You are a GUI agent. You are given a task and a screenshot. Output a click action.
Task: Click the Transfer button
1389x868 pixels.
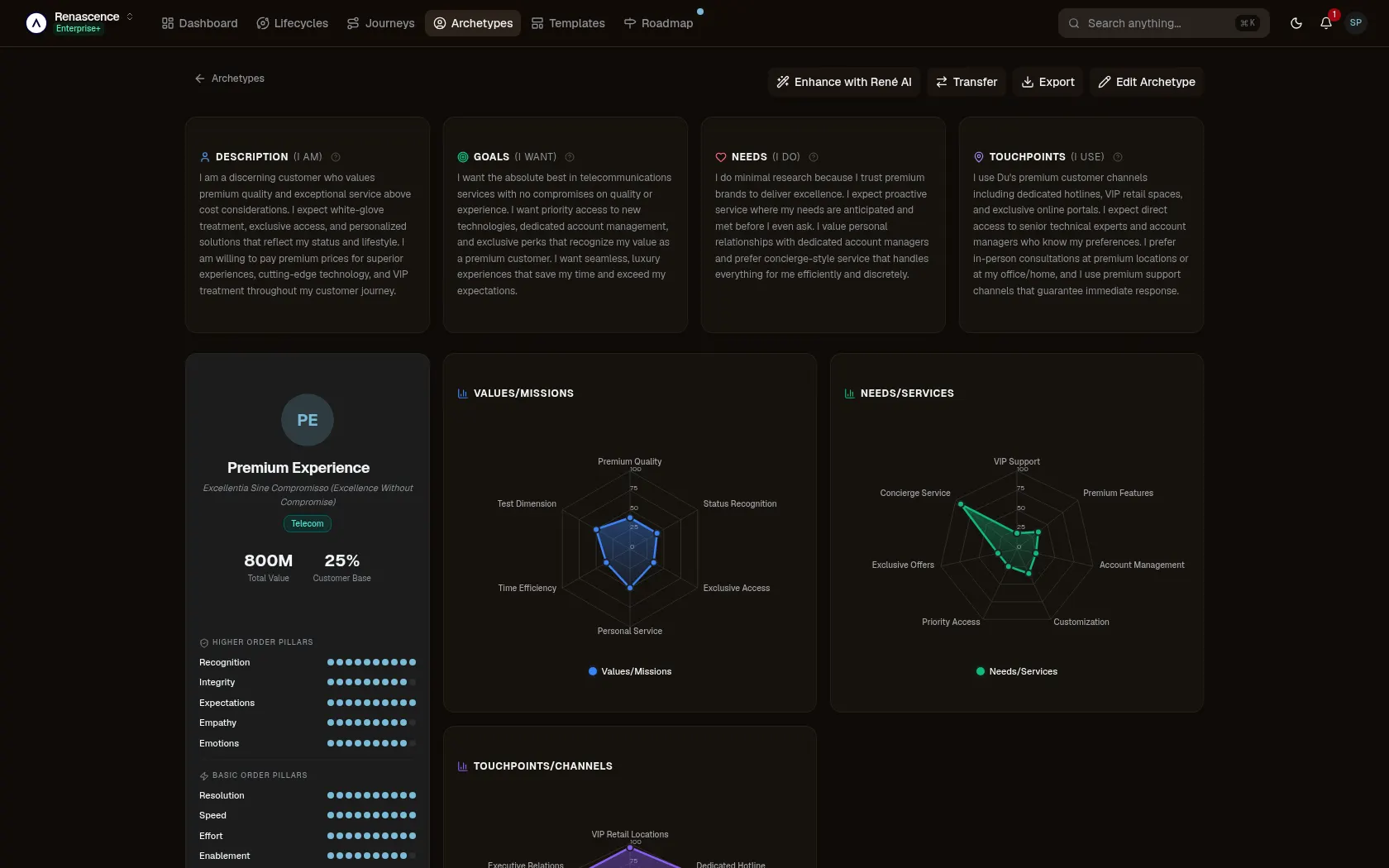[x=967, y=82]
